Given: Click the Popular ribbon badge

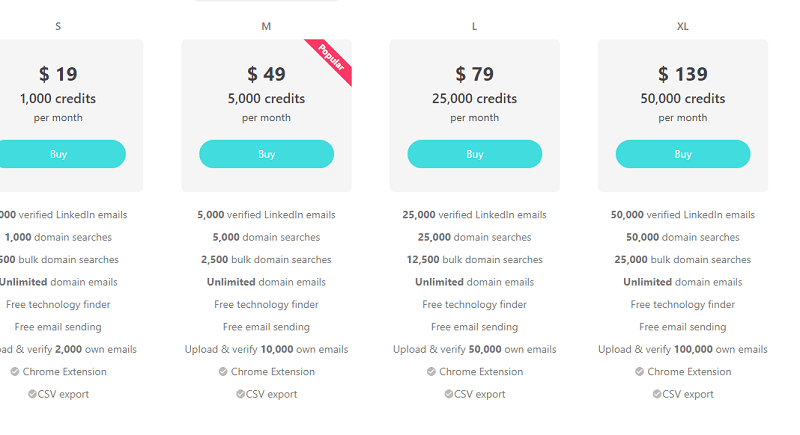Looking at the screenshot, I should point(331,61).
